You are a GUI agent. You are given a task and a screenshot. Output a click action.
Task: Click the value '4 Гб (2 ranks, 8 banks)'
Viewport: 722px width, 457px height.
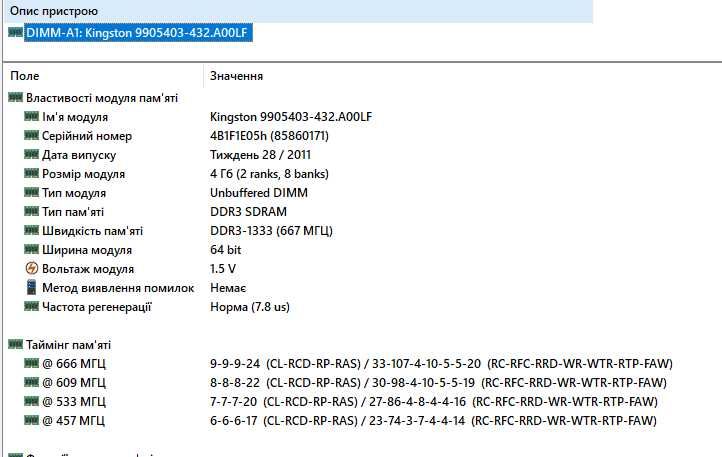point(269,174)
